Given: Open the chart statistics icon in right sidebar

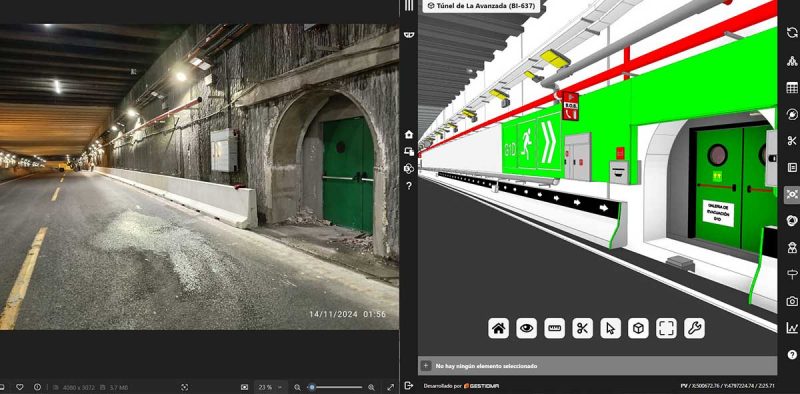Looking at the screenshot, I should point(792,328).
